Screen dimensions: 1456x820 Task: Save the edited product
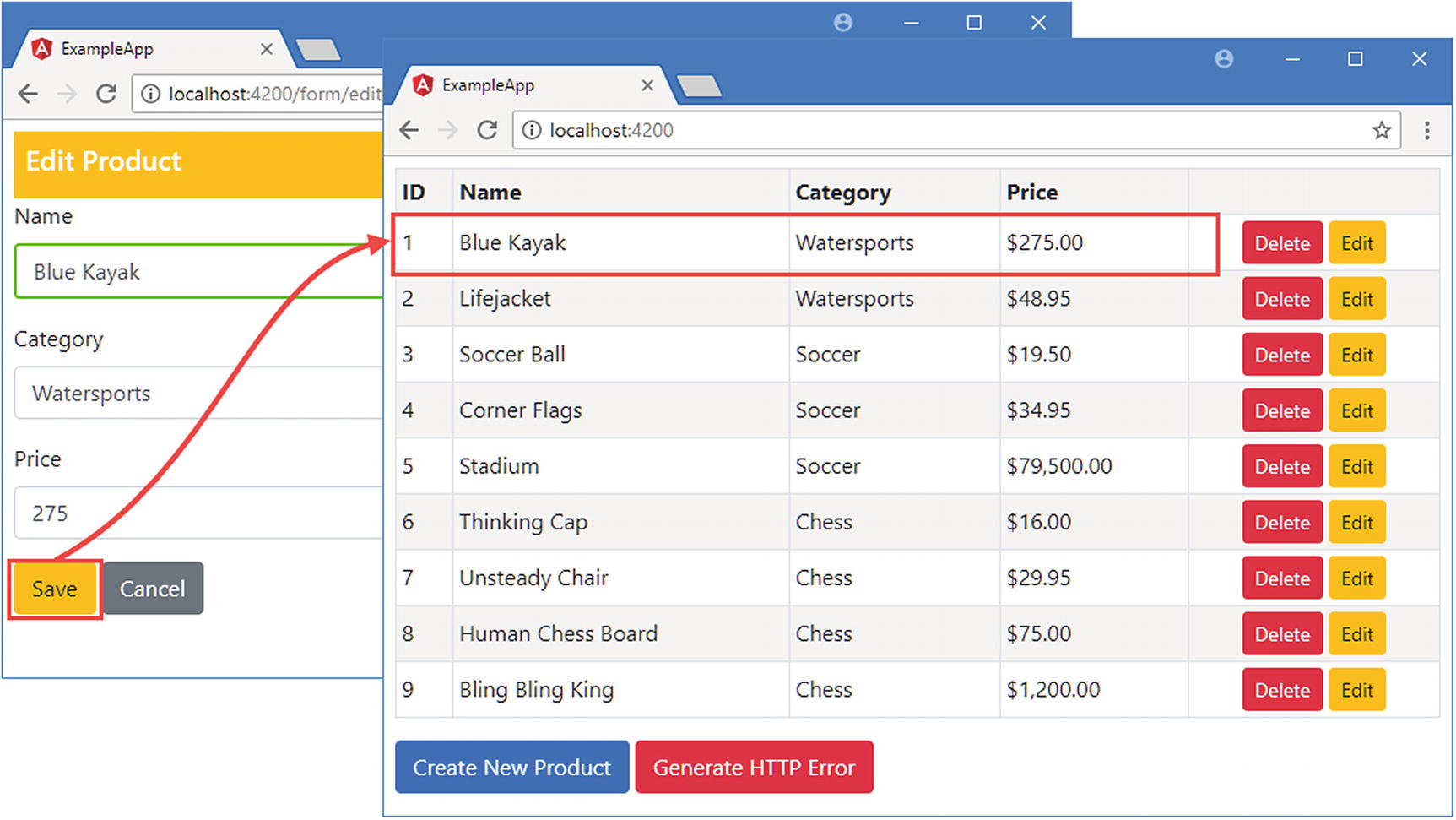click(55, 589)
